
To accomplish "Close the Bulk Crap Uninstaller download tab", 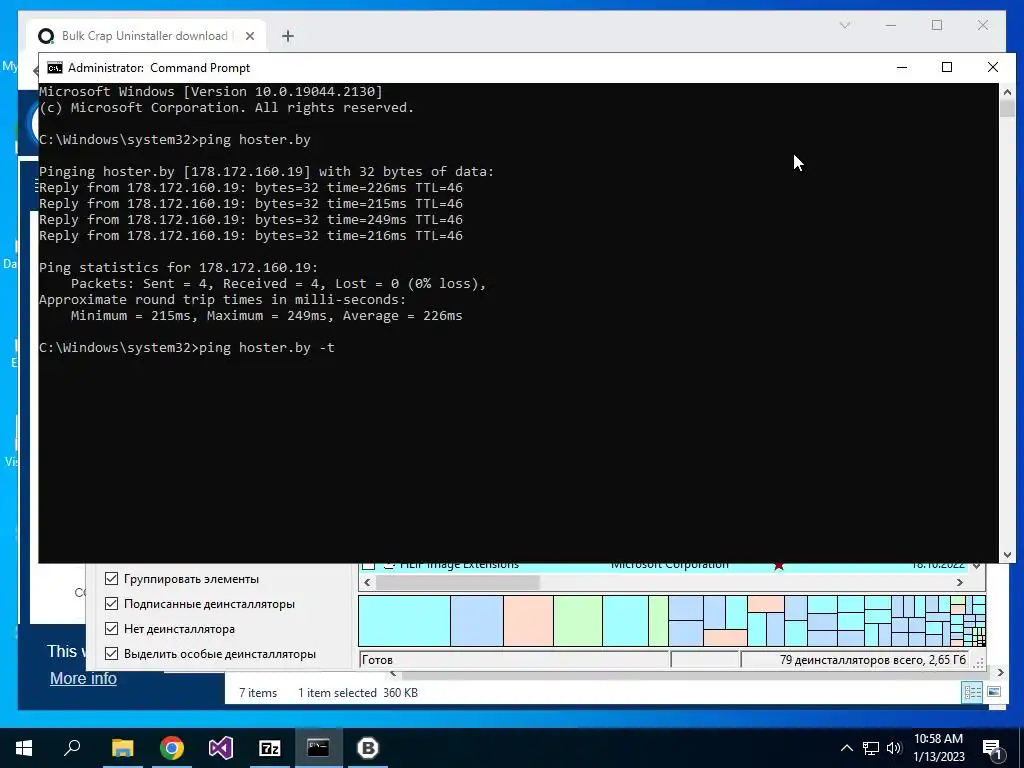I will click(x=249, y=36).
